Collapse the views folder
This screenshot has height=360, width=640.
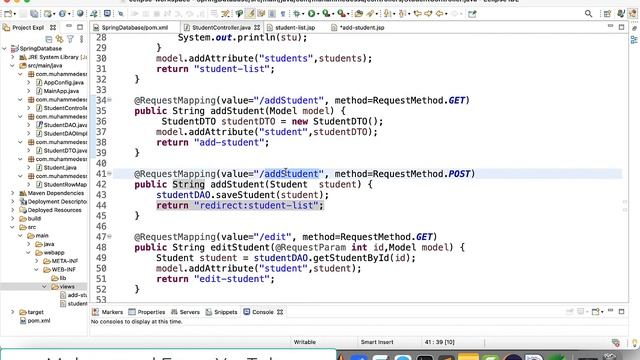(44, 287)
